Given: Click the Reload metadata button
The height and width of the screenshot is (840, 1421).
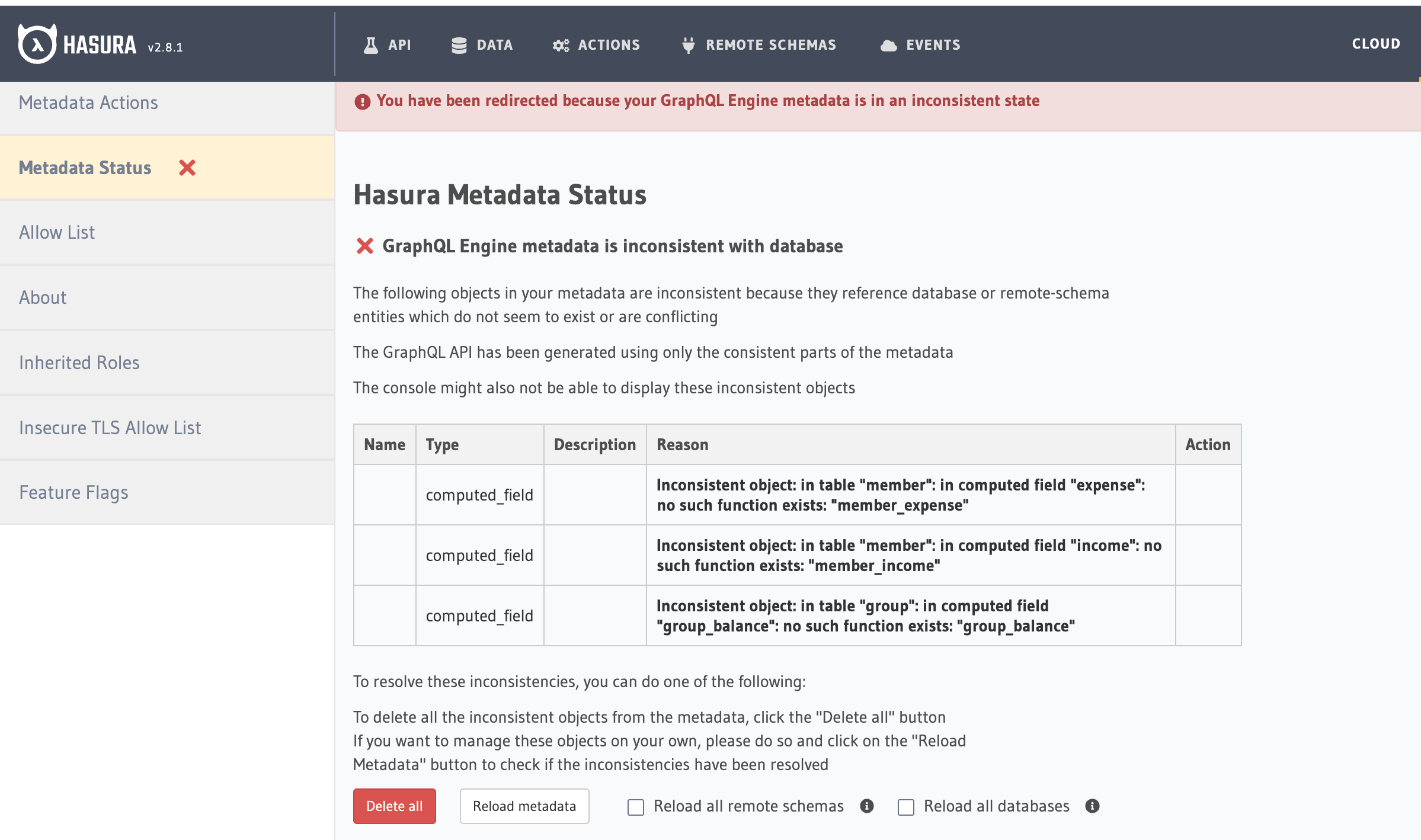Looking at the screenshot, I should tap(524, 806).
